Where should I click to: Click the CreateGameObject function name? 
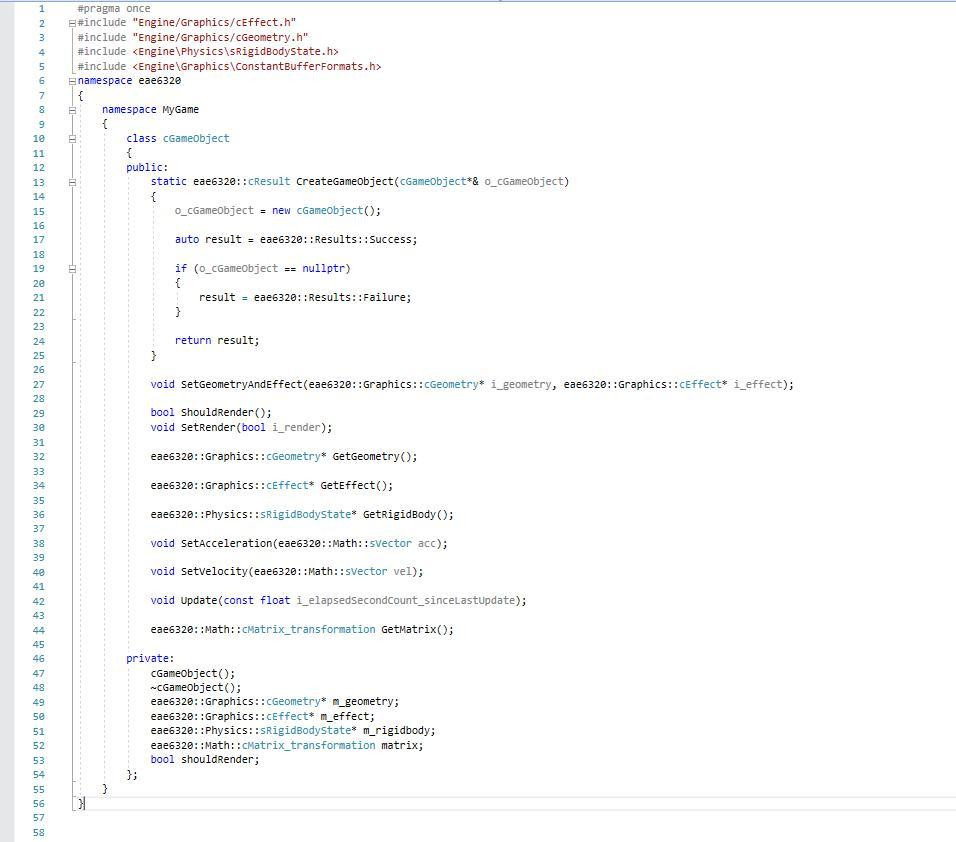[x=345, y=182]
